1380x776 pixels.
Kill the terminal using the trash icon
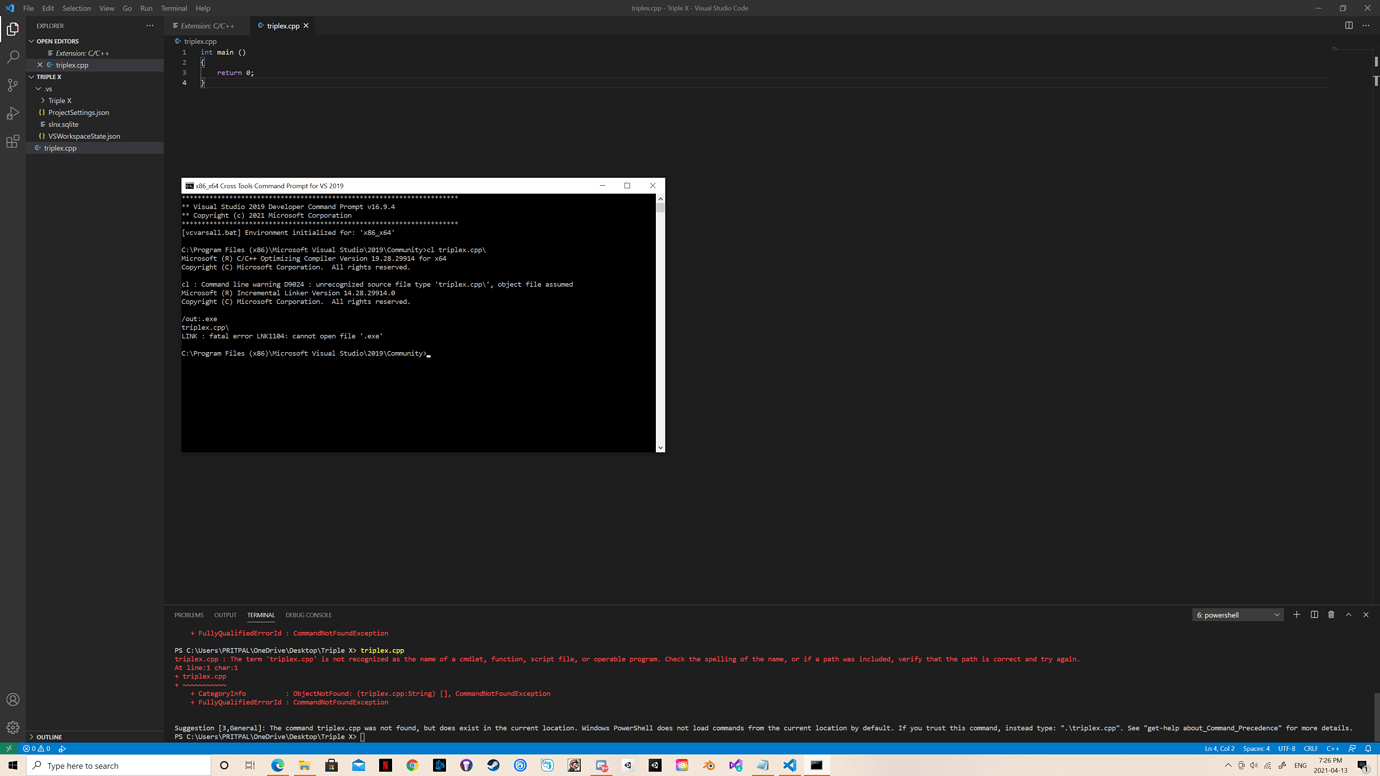1330,614
